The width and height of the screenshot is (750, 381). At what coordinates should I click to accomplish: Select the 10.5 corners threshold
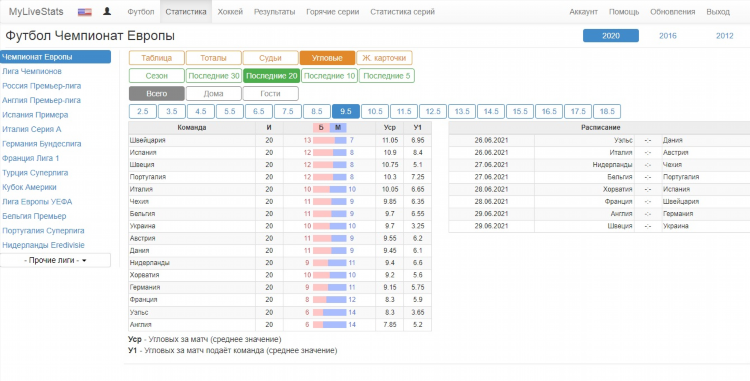tap(375, 111)
